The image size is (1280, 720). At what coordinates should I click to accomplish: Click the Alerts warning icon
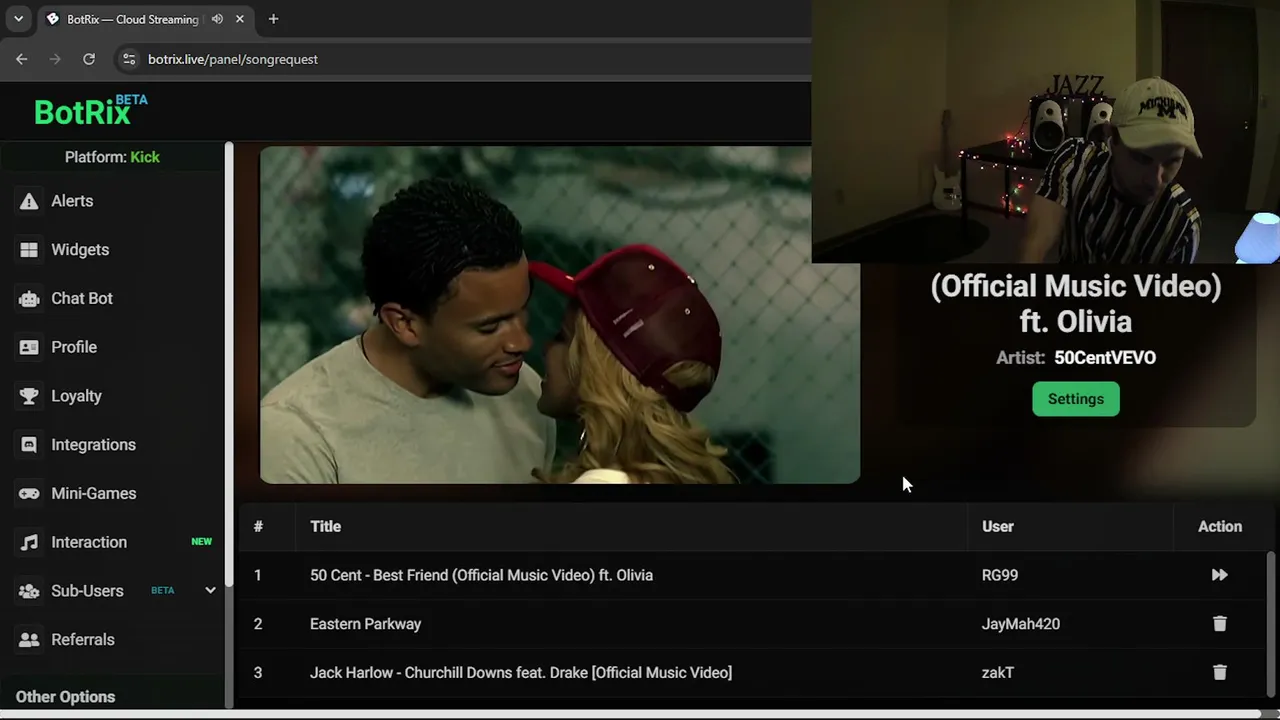tap(29, 201)
